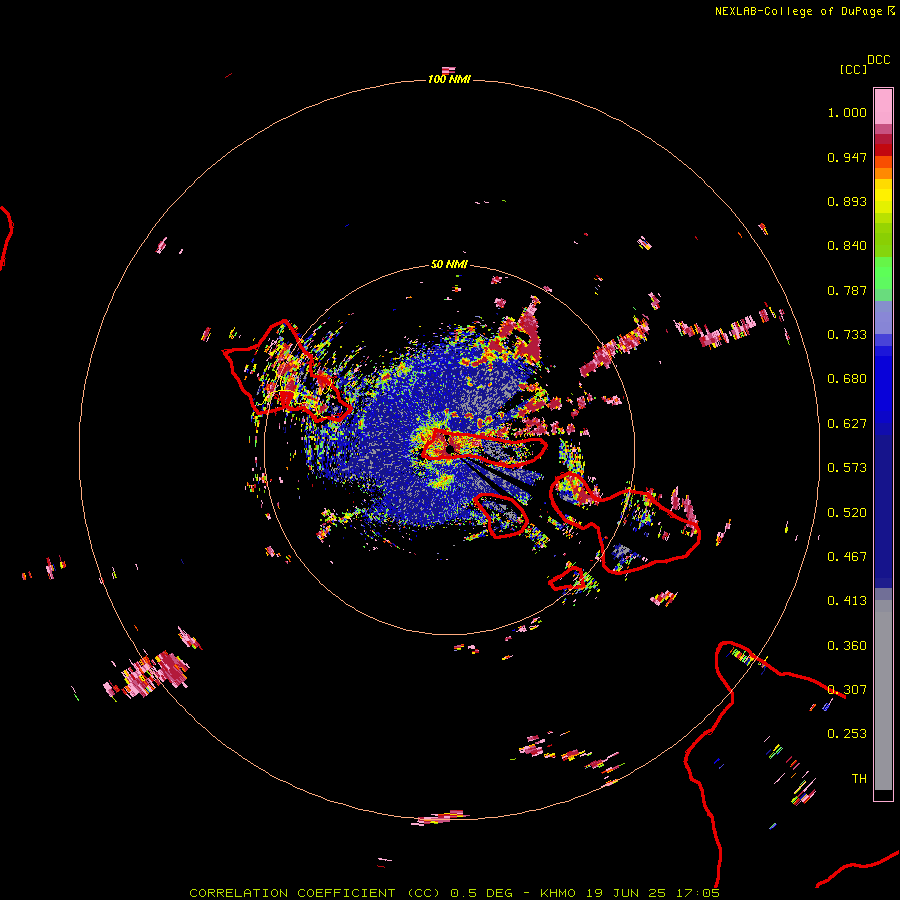Click the TH threshold label on legend
The width and height of the screenshot is (900, 900).
click(859, 779)
